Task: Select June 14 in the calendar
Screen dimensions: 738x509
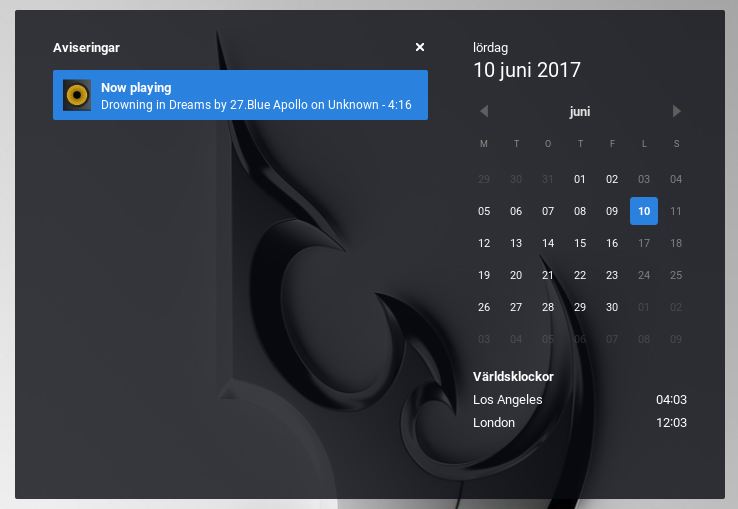Action: [548, 243]
